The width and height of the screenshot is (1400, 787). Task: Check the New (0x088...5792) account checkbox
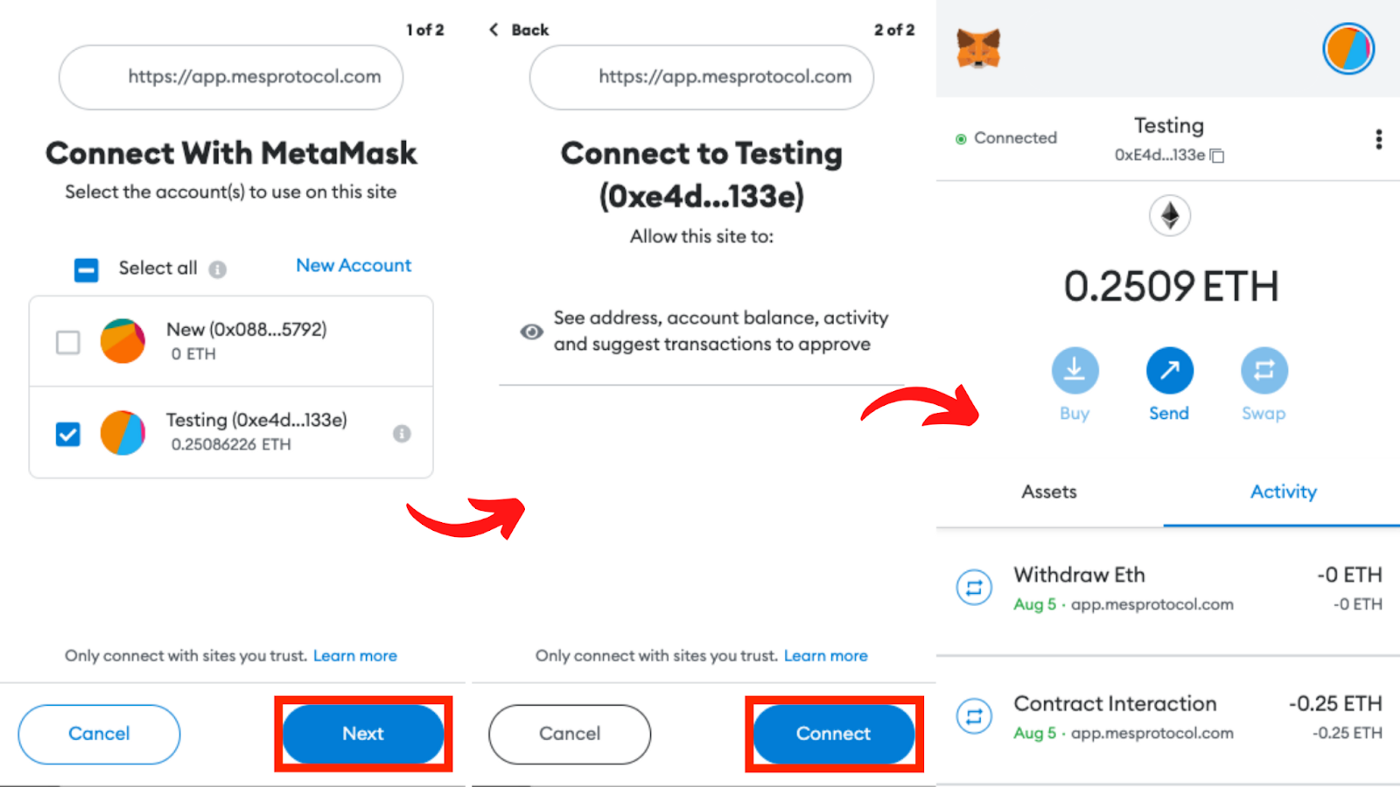(68, 343)
